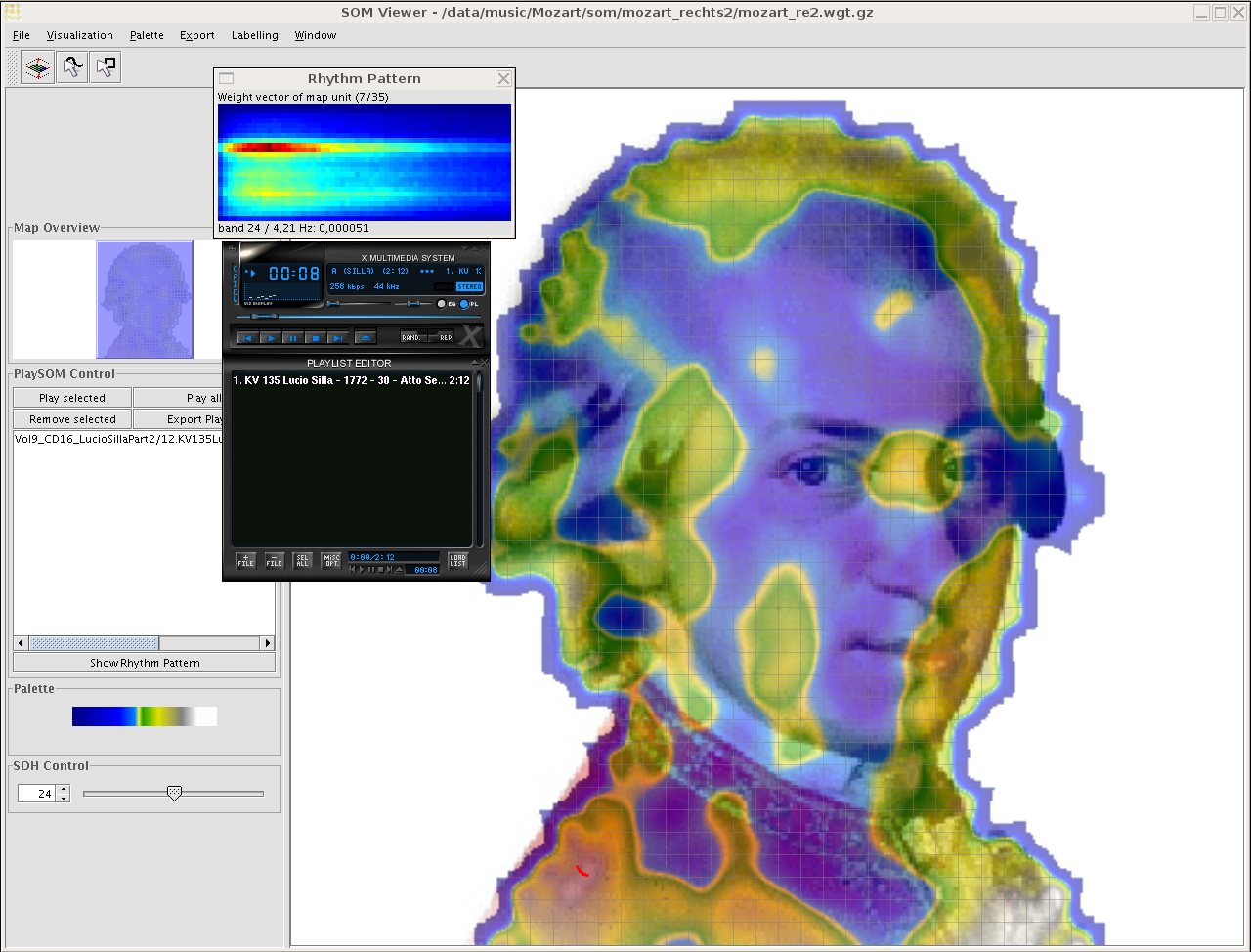Increase SDH value with up stepper

[x=64, y=790]
